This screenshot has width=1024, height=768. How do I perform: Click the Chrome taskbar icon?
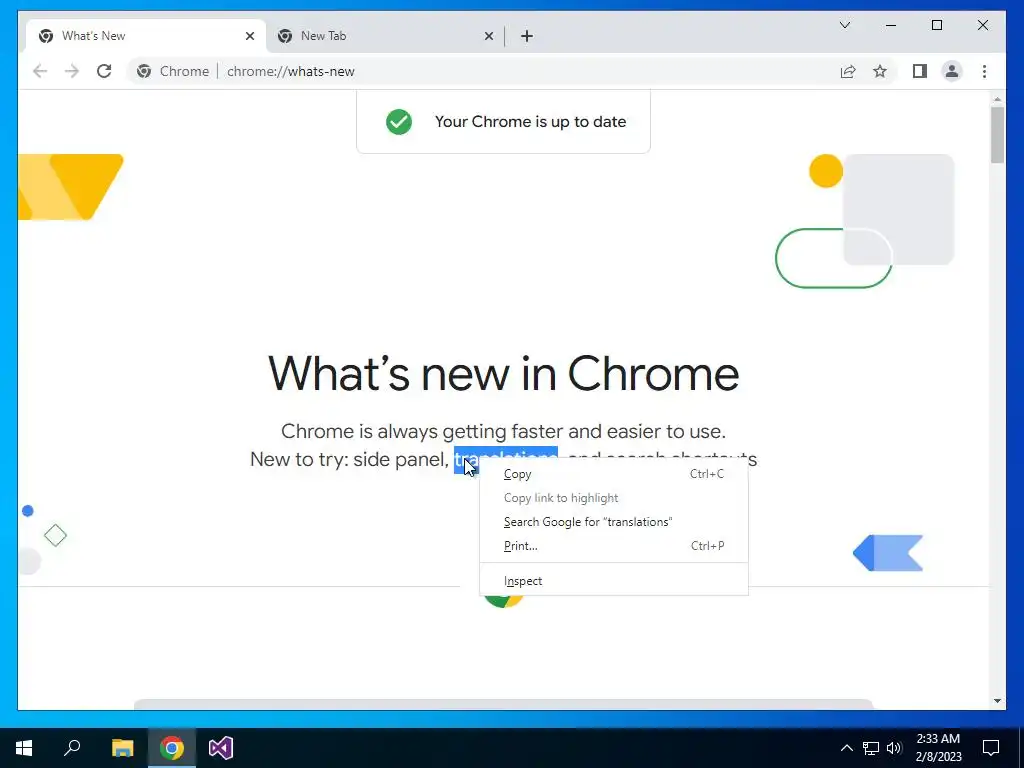[x=172, y=748]
